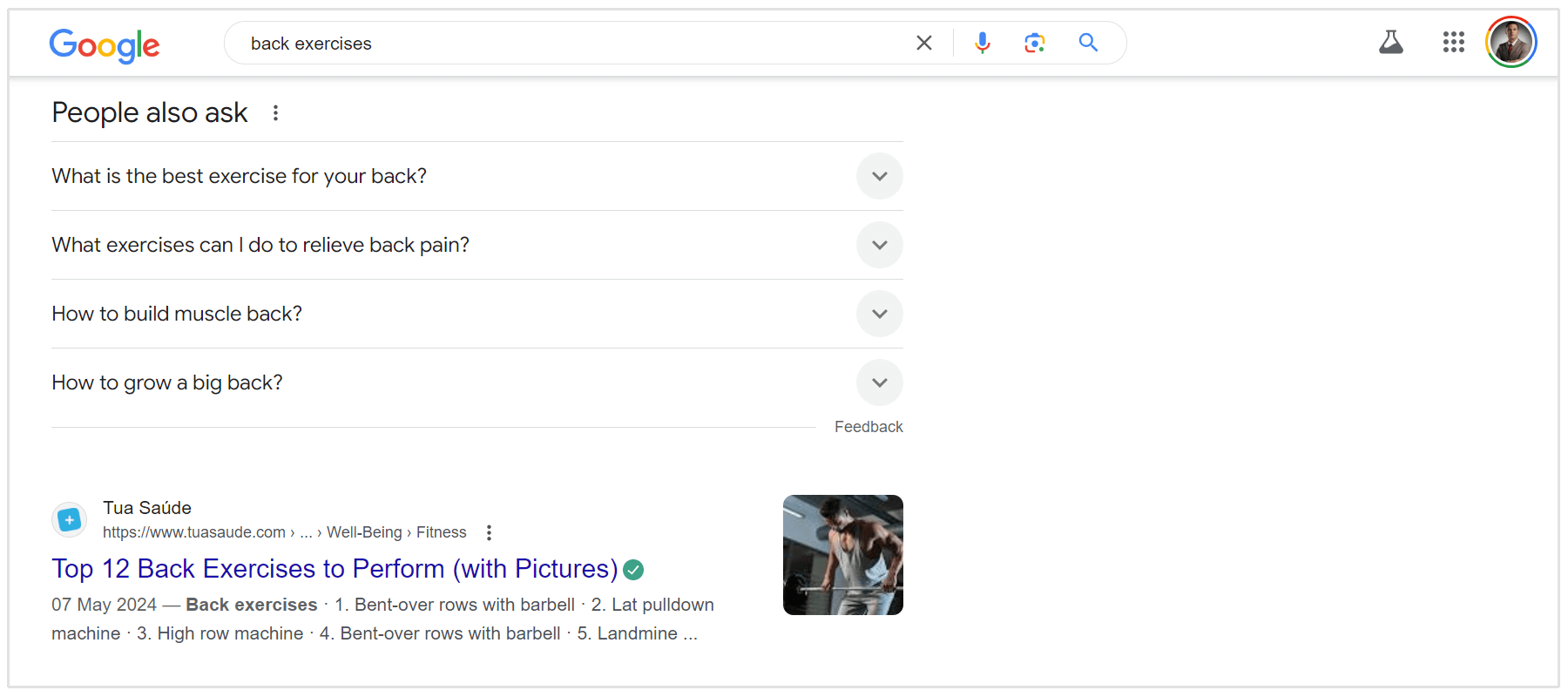Image resolution: width=1568 pixels, height=697 pixels.
Task: Start voice search with microphone
Action: 982,43
